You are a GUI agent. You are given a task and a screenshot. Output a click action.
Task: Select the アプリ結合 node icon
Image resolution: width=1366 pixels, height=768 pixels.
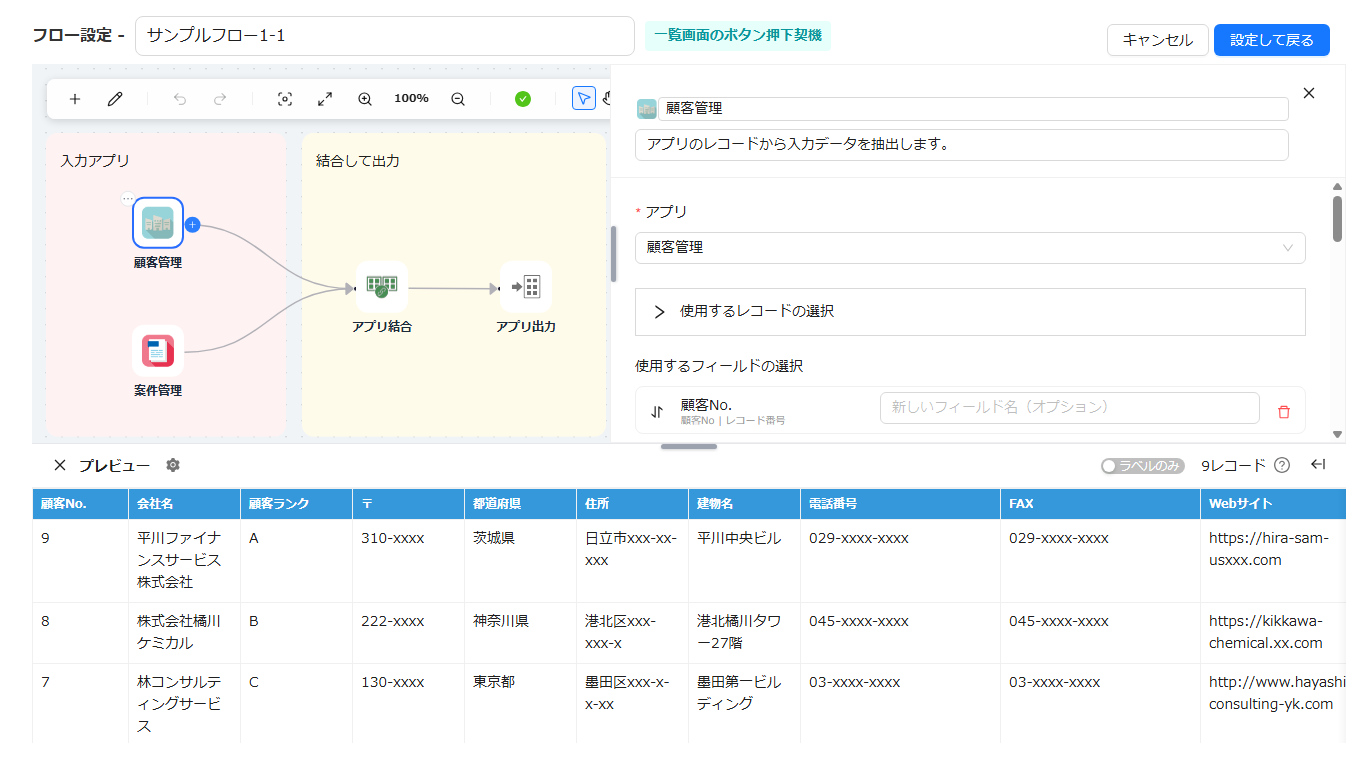point(382,287)
